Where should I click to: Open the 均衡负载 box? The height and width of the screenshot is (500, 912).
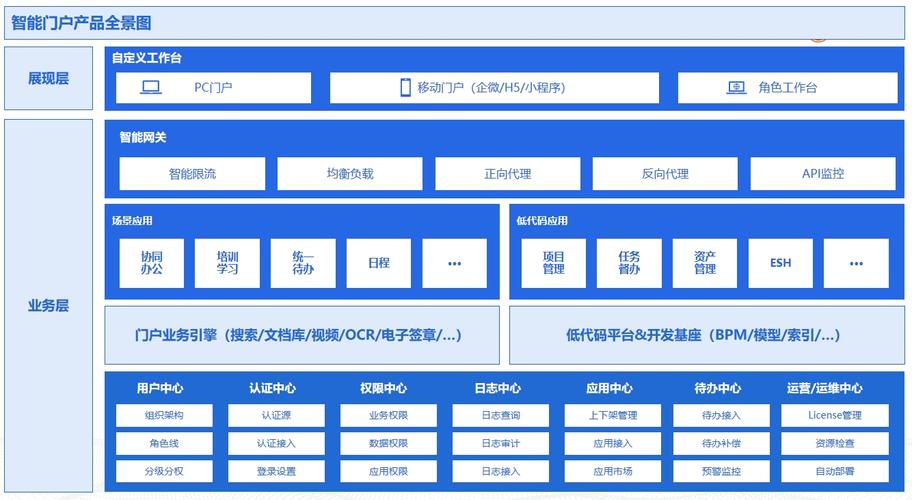pyautogui.click(x=350, y=173)
